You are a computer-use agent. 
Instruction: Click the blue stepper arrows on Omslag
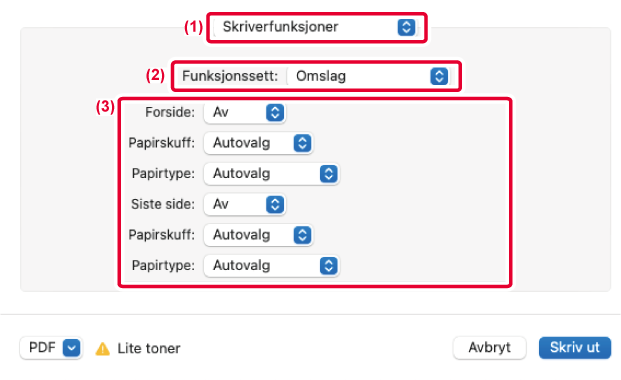tap(439, 76)
